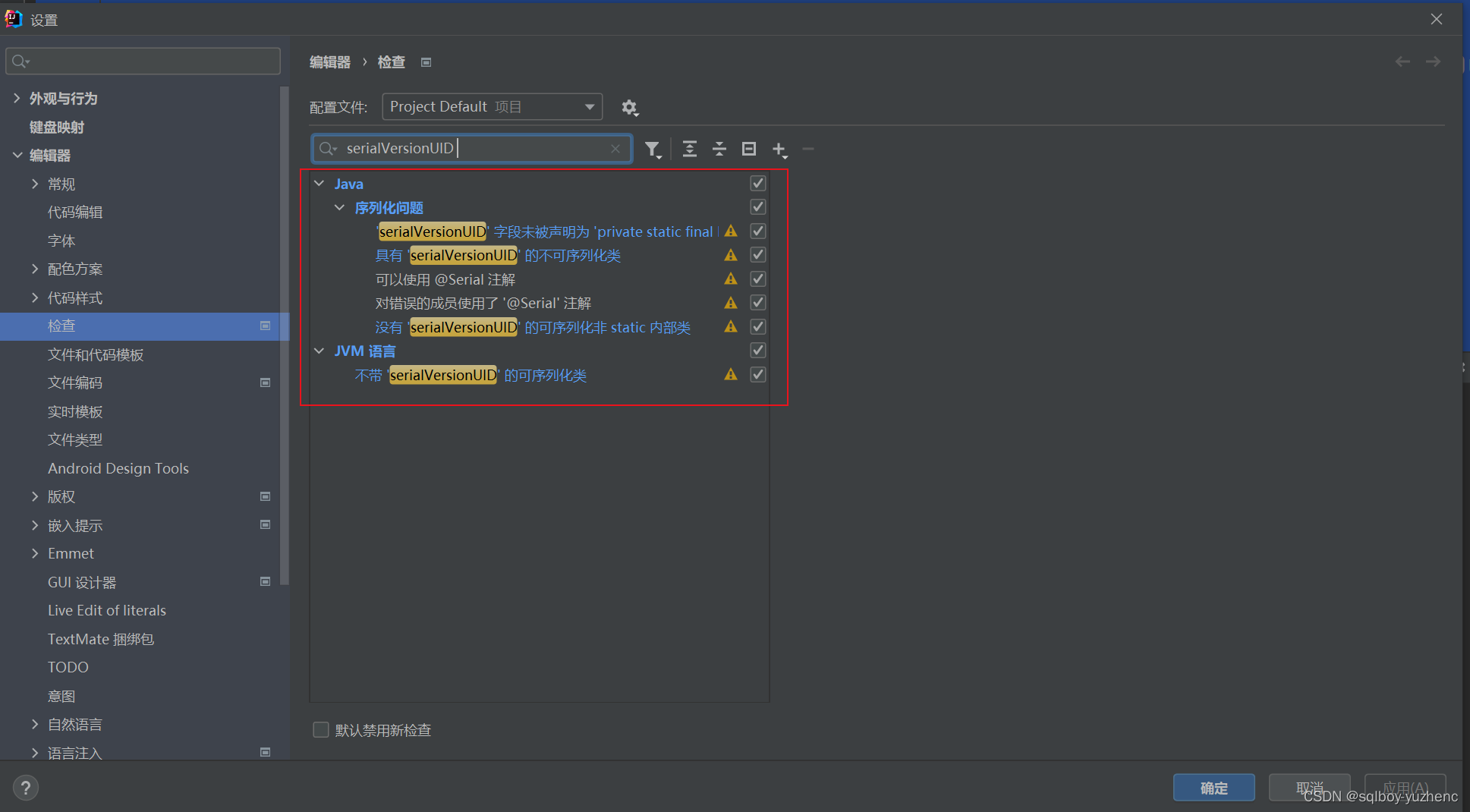
Task: Toggle the Java group checkbox
Action: (x=757, y=183)
